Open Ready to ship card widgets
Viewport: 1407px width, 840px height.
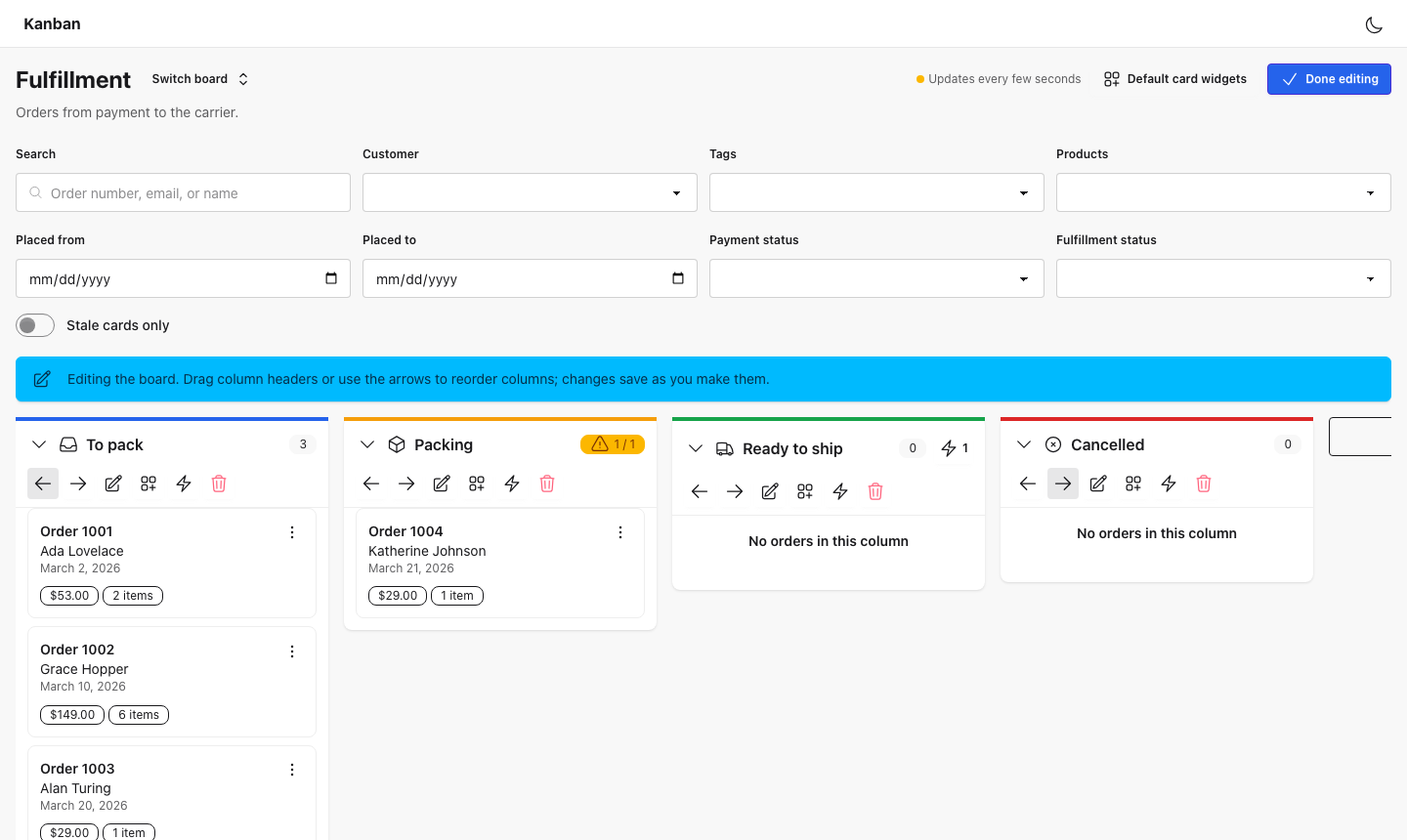805,491
